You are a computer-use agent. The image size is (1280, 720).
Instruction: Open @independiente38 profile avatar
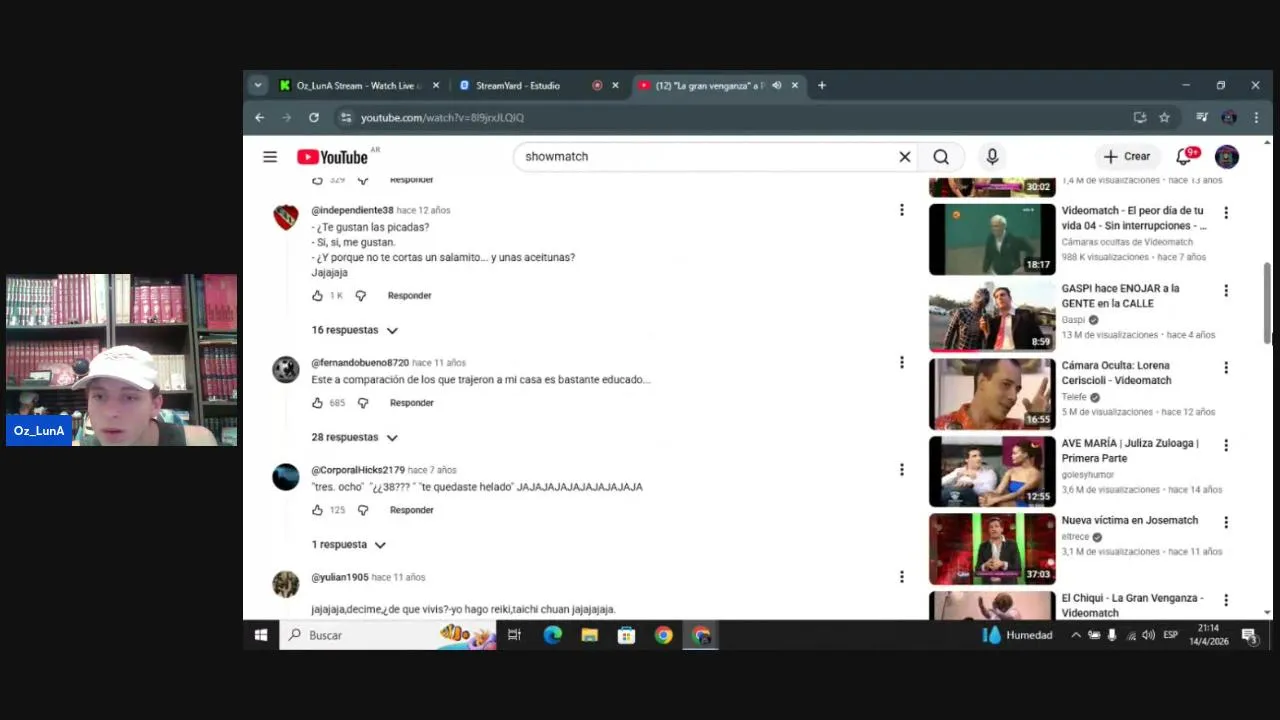pyautogui.click(x=286, y=217)
